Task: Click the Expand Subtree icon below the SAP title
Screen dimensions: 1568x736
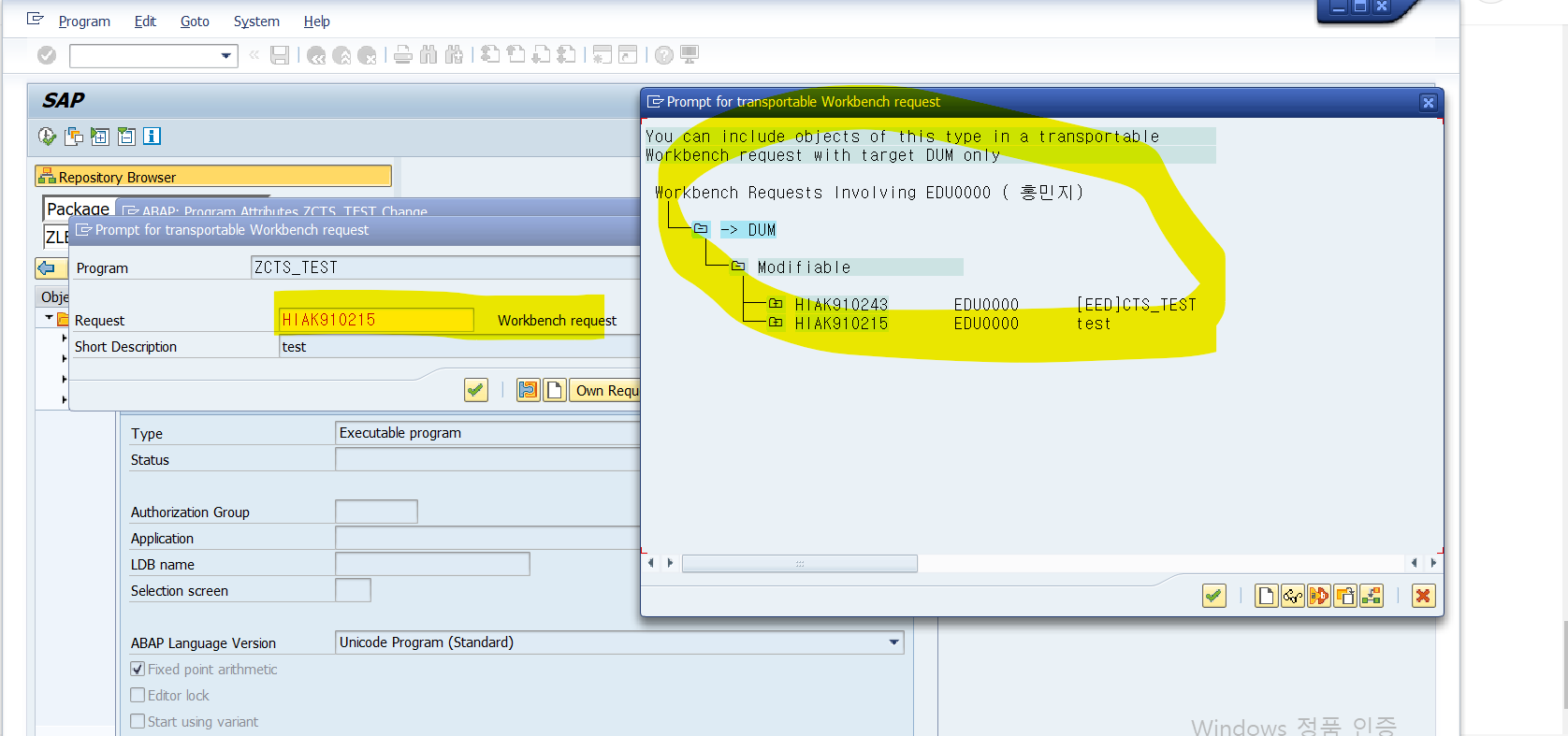Action: pos(99,137)
